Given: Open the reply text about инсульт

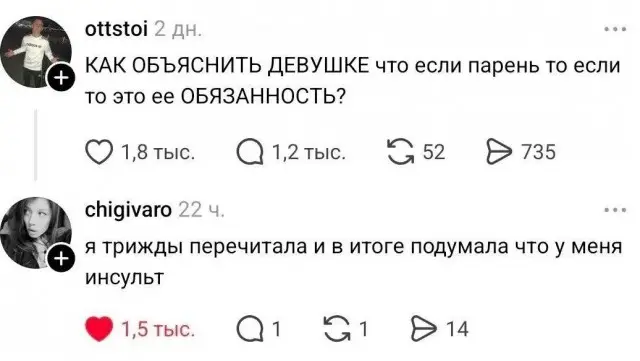Looking at the screenshot, I should click(353, 261).
